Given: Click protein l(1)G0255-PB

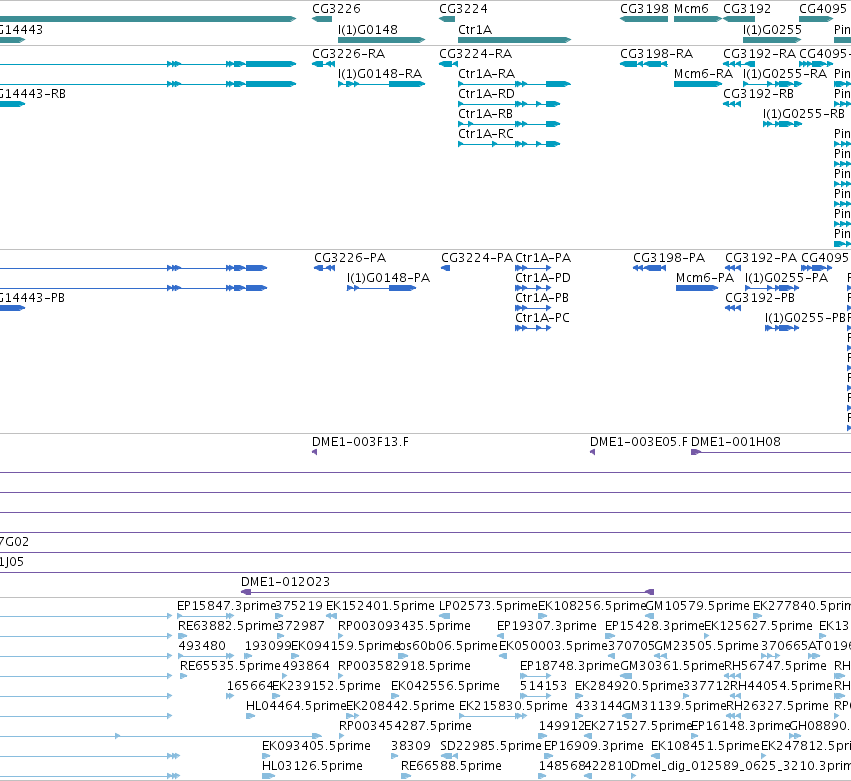Looking at the screenshot, I should [805, 318].
